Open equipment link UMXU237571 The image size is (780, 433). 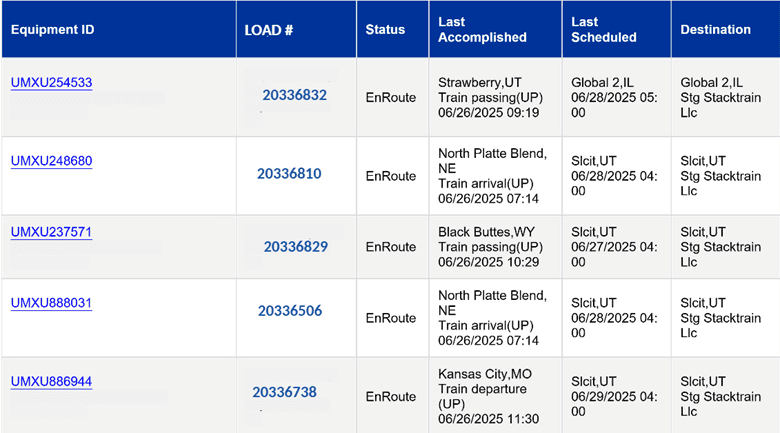[51, 232]
